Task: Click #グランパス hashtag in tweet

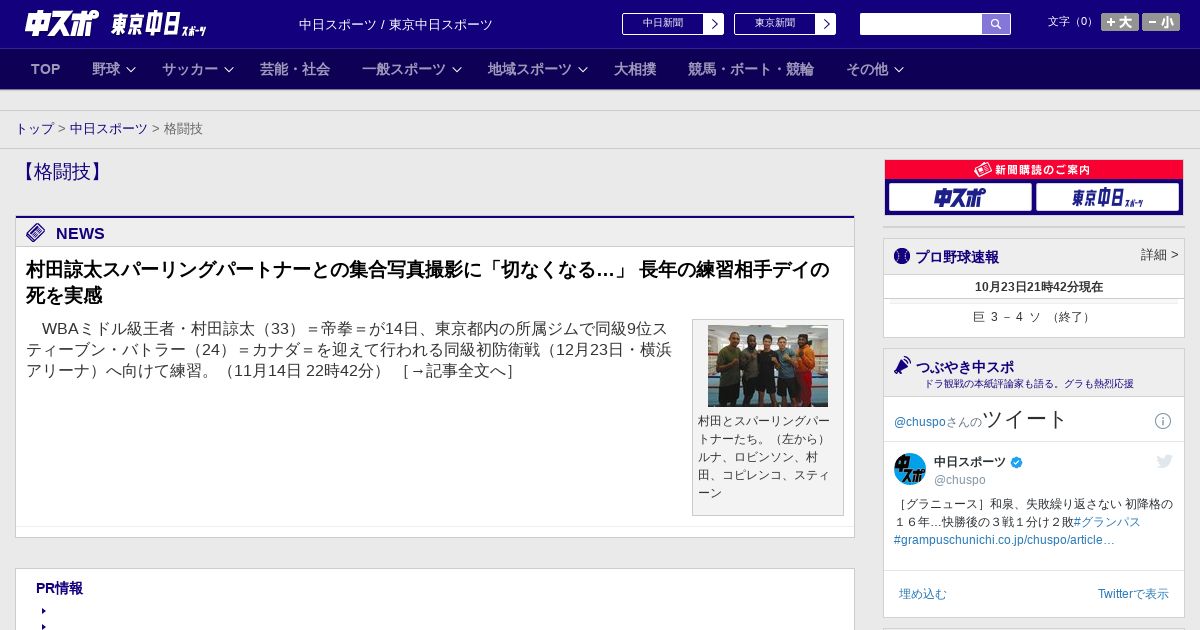Action: [1107, 522]
